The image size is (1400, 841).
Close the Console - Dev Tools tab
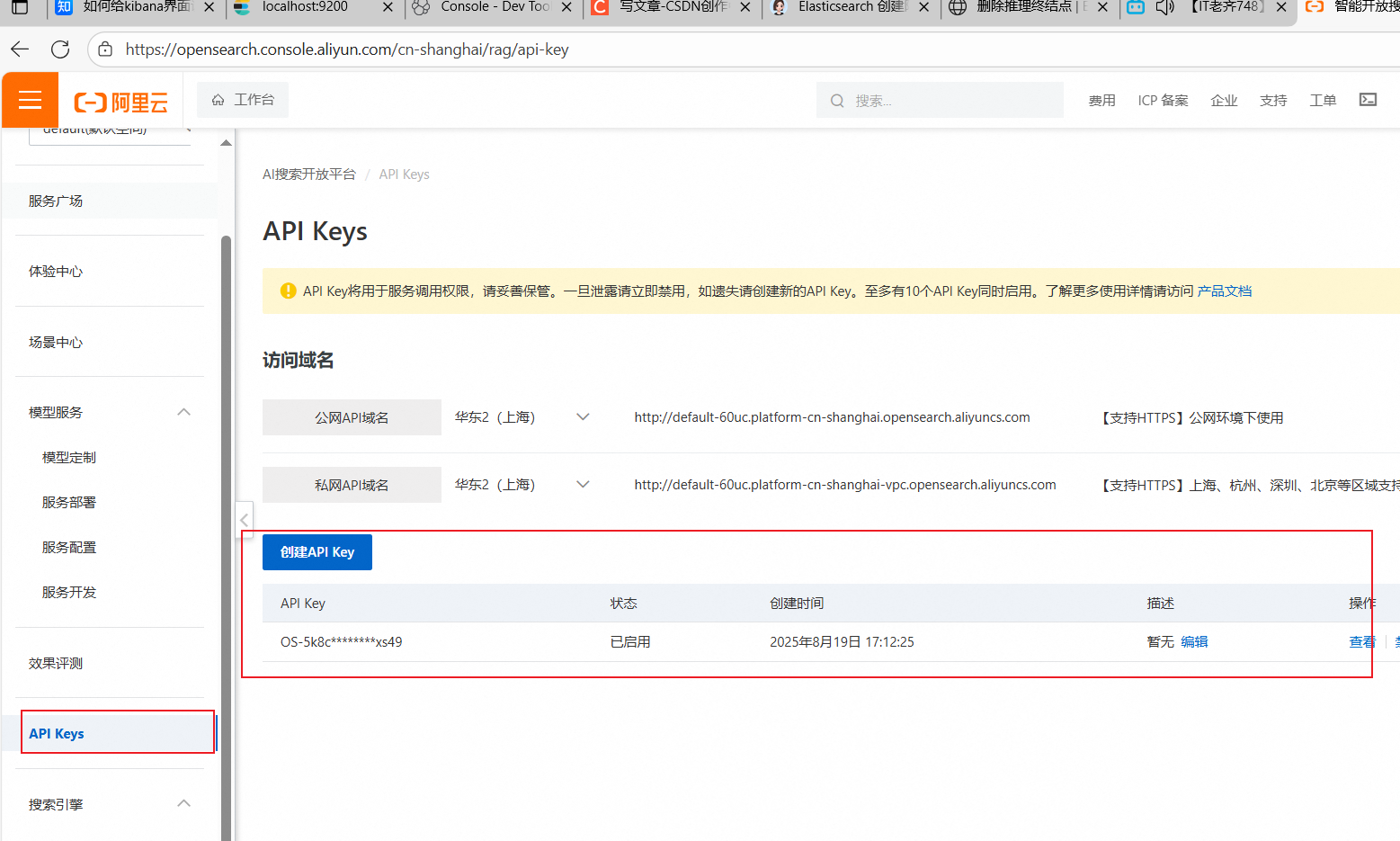pos(566,7)
